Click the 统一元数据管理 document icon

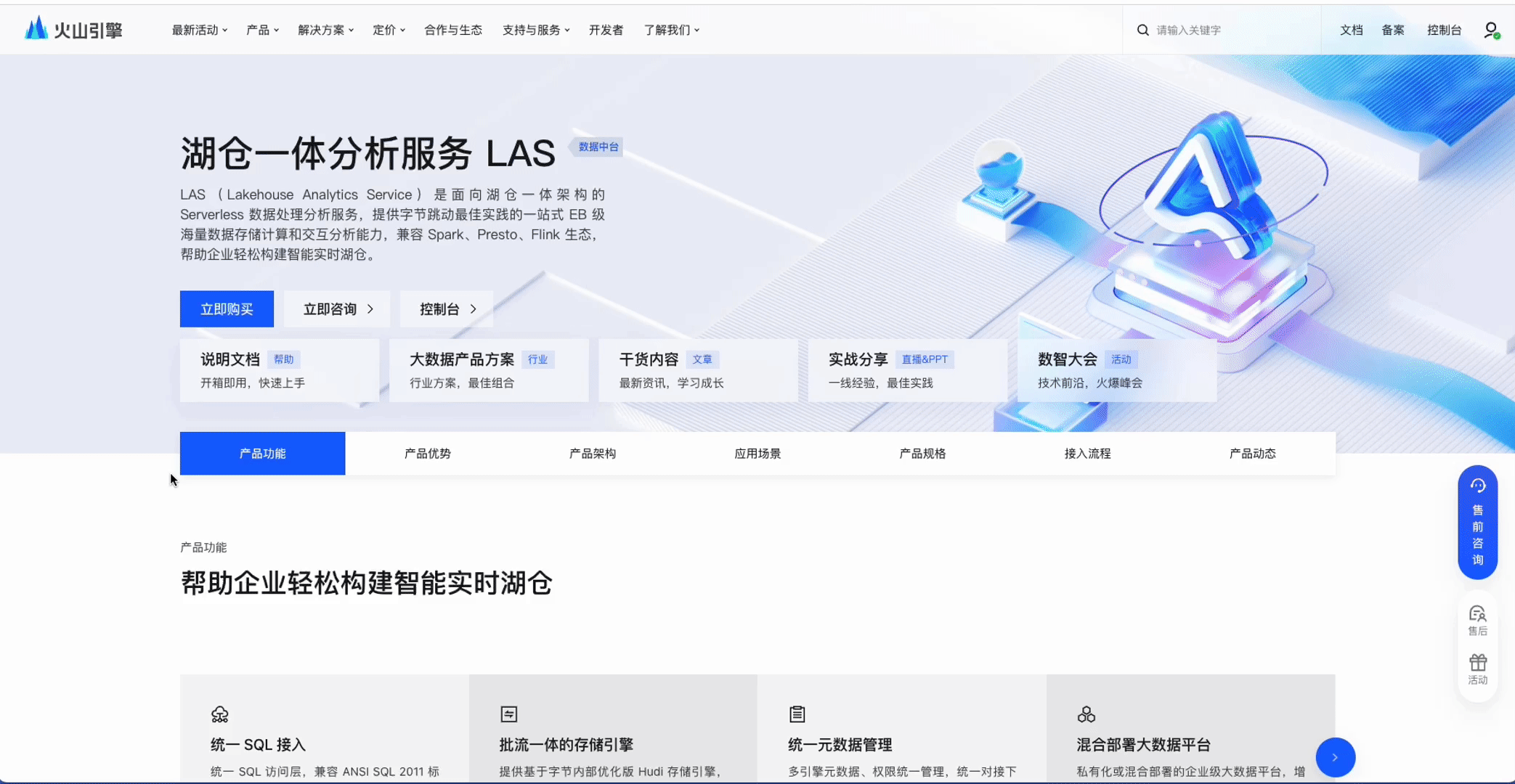pos(797,714)
